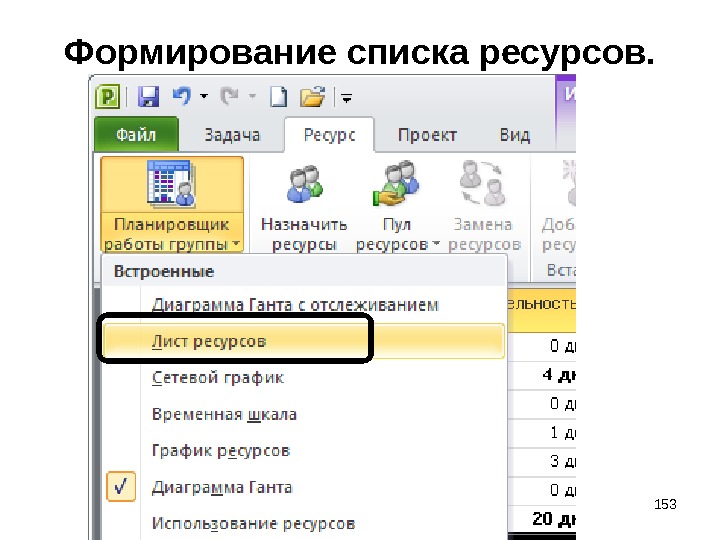
Task: Switch to the Проект tab
Action: [427, 135]
